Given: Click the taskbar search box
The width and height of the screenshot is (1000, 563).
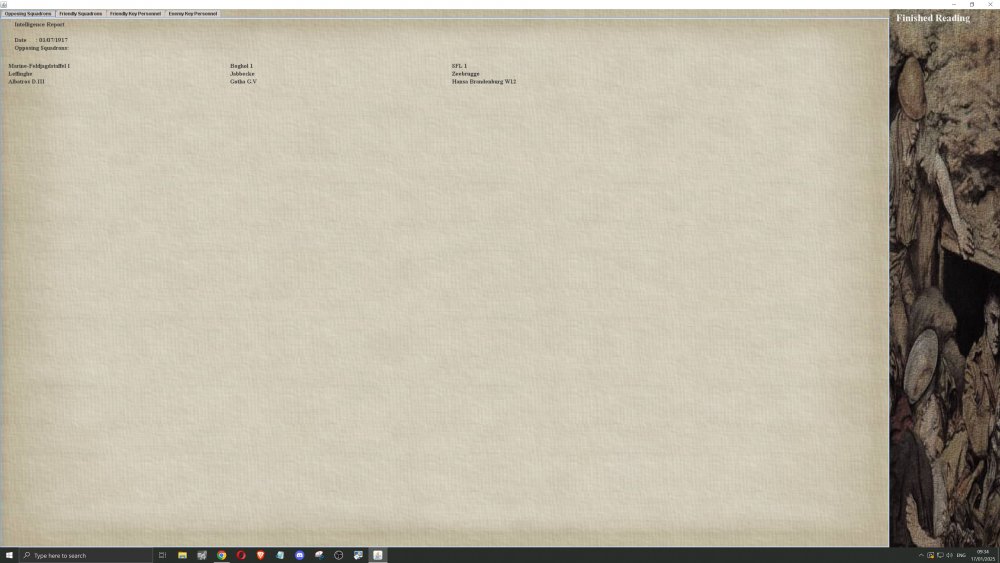Looking at the screenshot, I should pyautogui.click(x=86, y=555).
